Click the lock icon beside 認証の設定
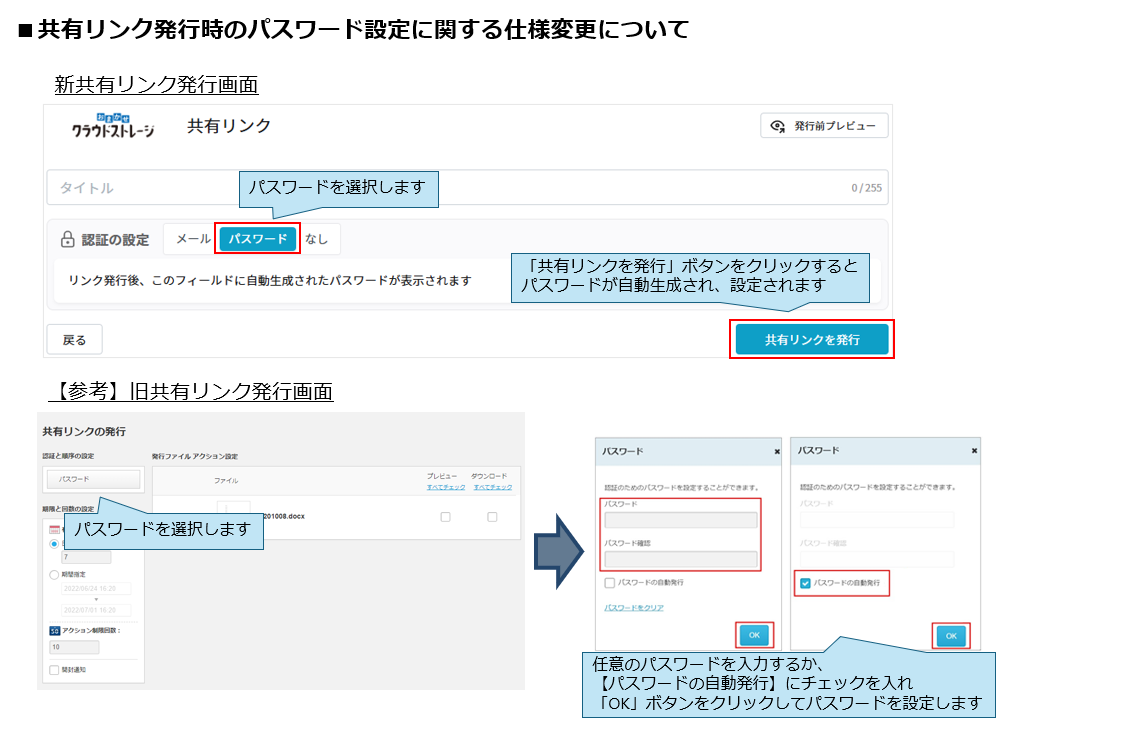The height and width of the screenshot is (735, 1122). click(x=67, y=239)
